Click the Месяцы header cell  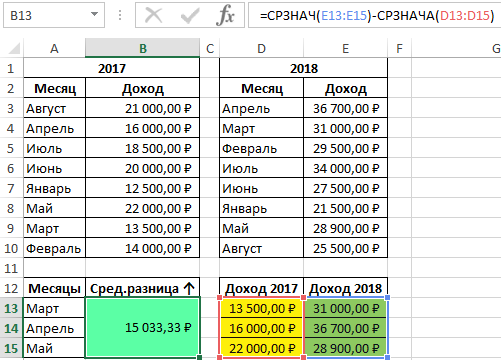pos(55,288)
